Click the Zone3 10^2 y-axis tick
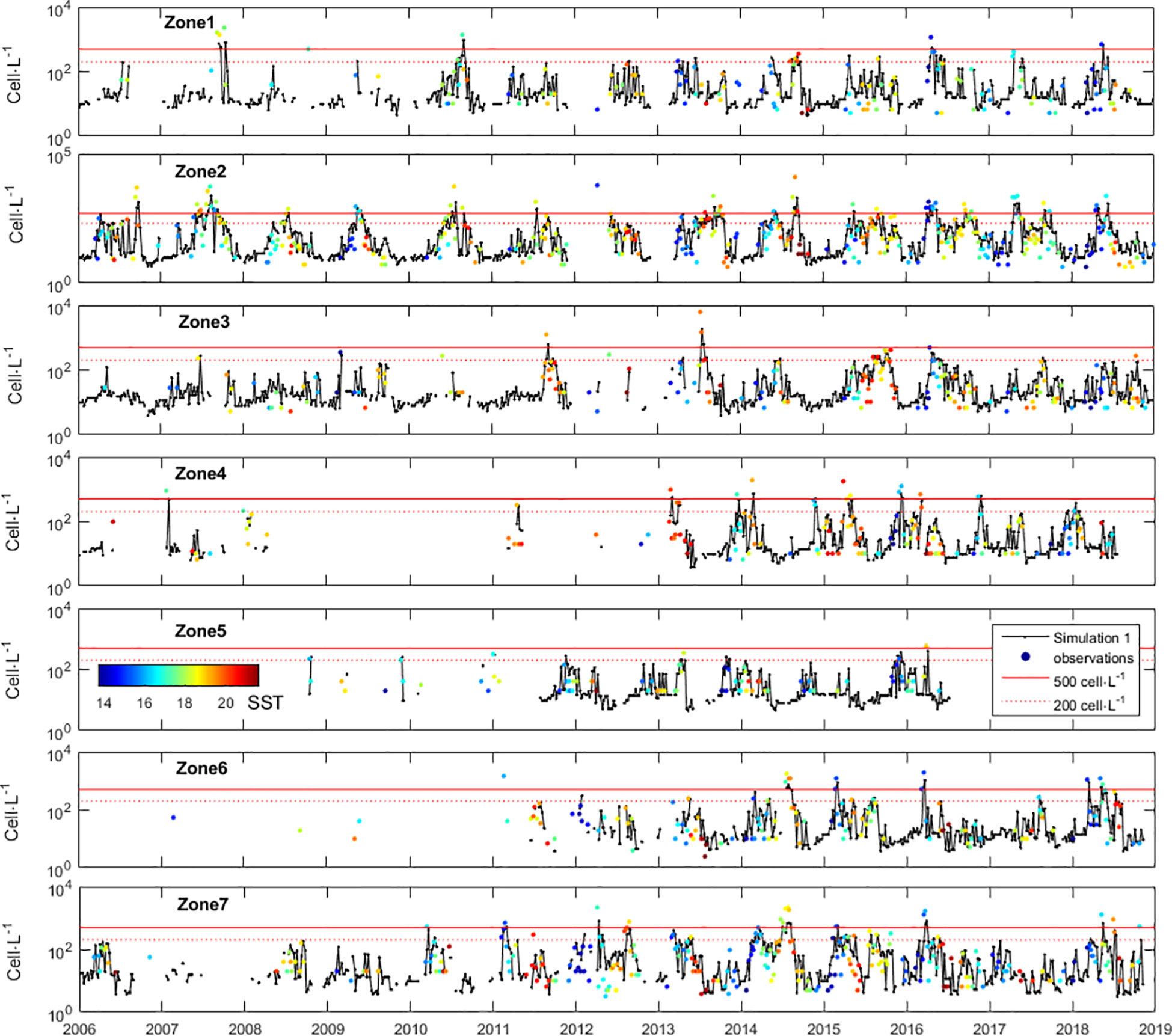 [x=58, y=371]
